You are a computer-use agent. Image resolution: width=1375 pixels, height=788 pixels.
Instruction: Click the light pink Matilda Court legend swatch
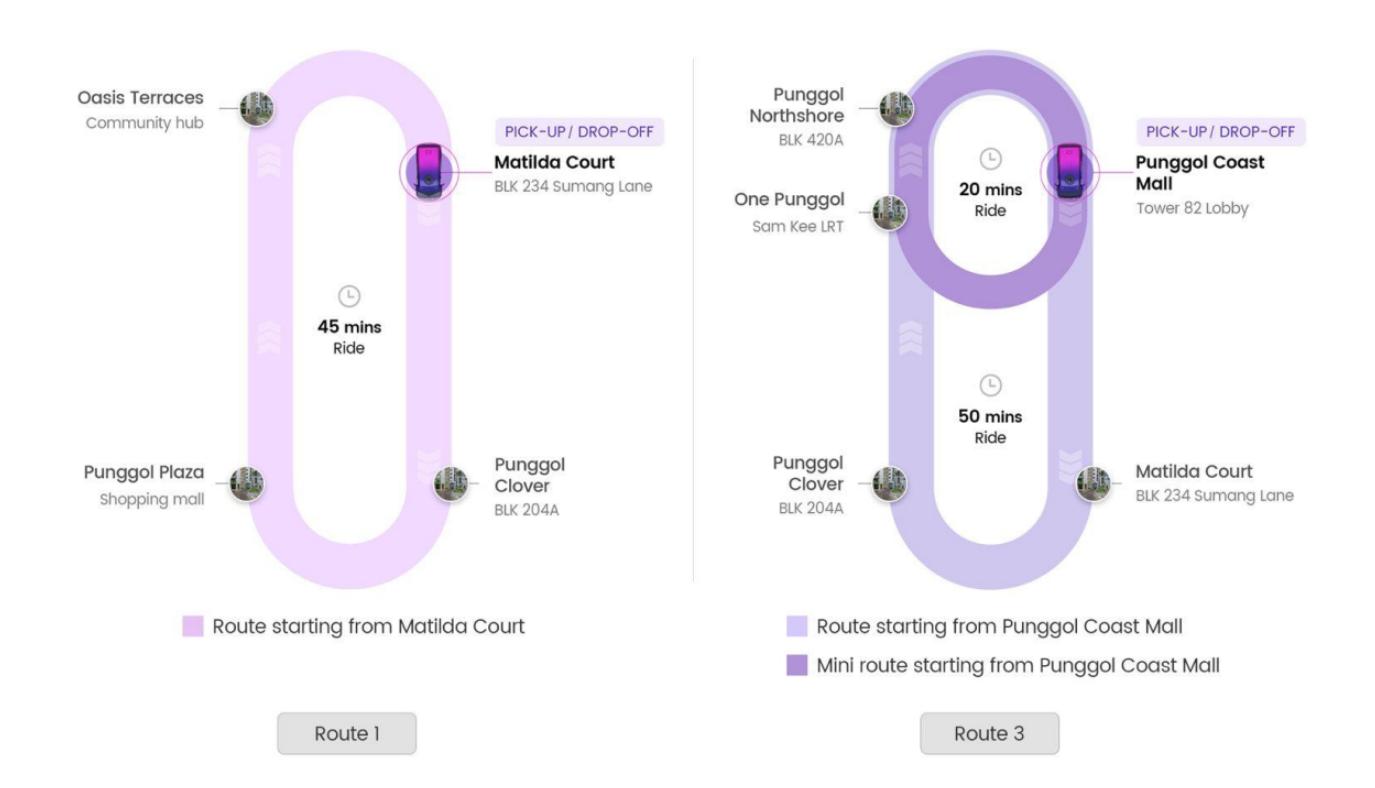(192, 627)
